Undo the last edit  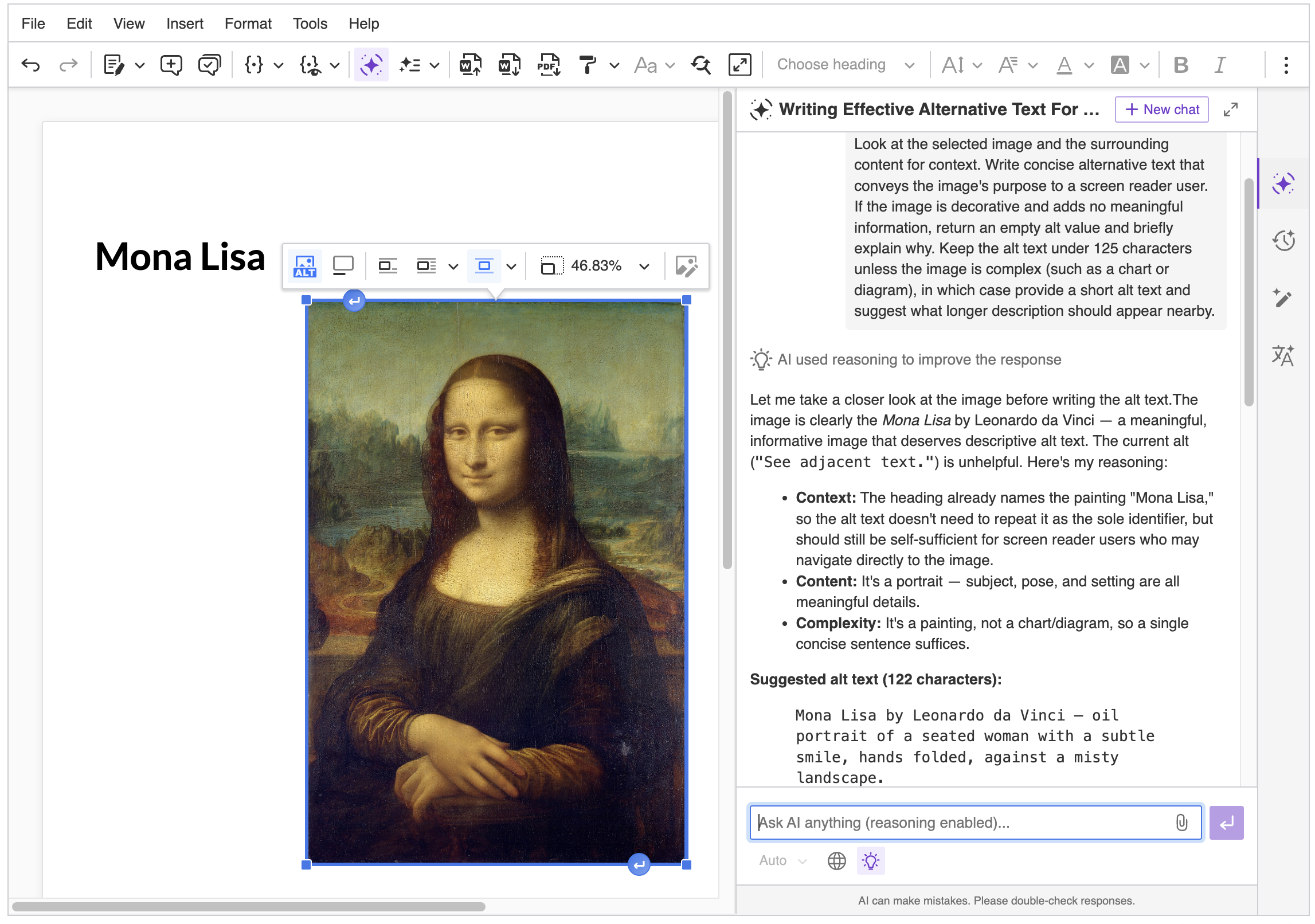coord(30,65)
